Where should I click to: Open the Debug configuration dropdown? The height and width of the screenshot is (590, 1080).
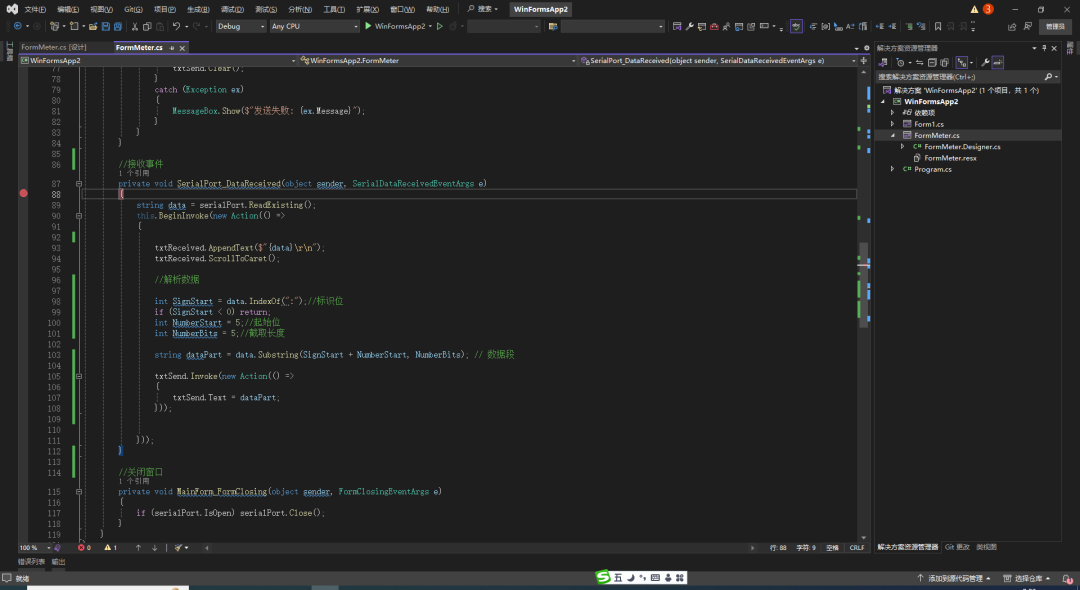(240, 26)
